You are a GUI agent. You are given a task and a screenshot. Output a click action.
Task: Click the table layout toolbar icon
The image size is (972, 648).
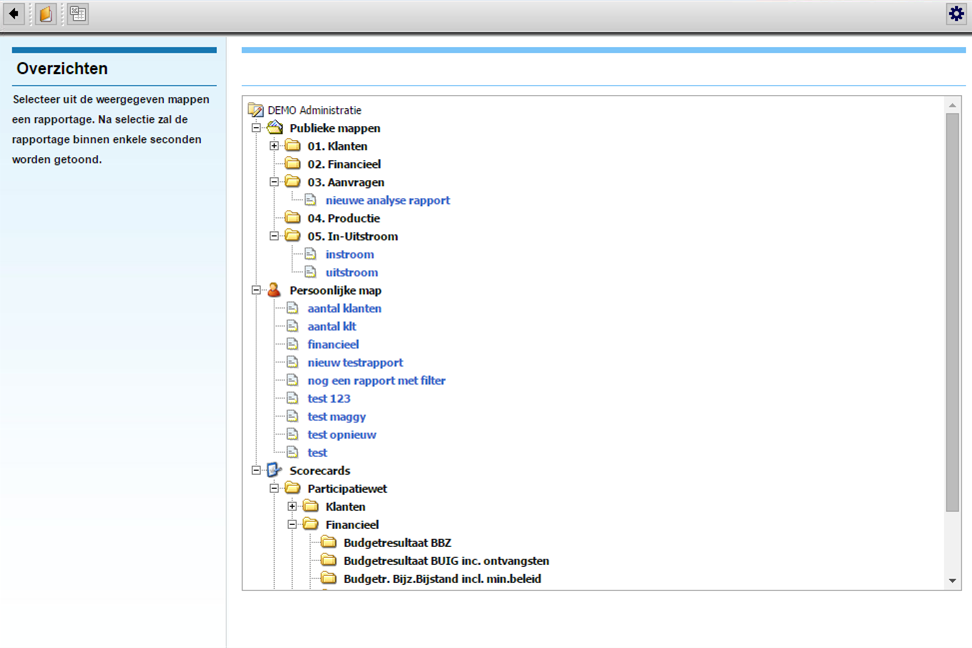pos(77,14)
